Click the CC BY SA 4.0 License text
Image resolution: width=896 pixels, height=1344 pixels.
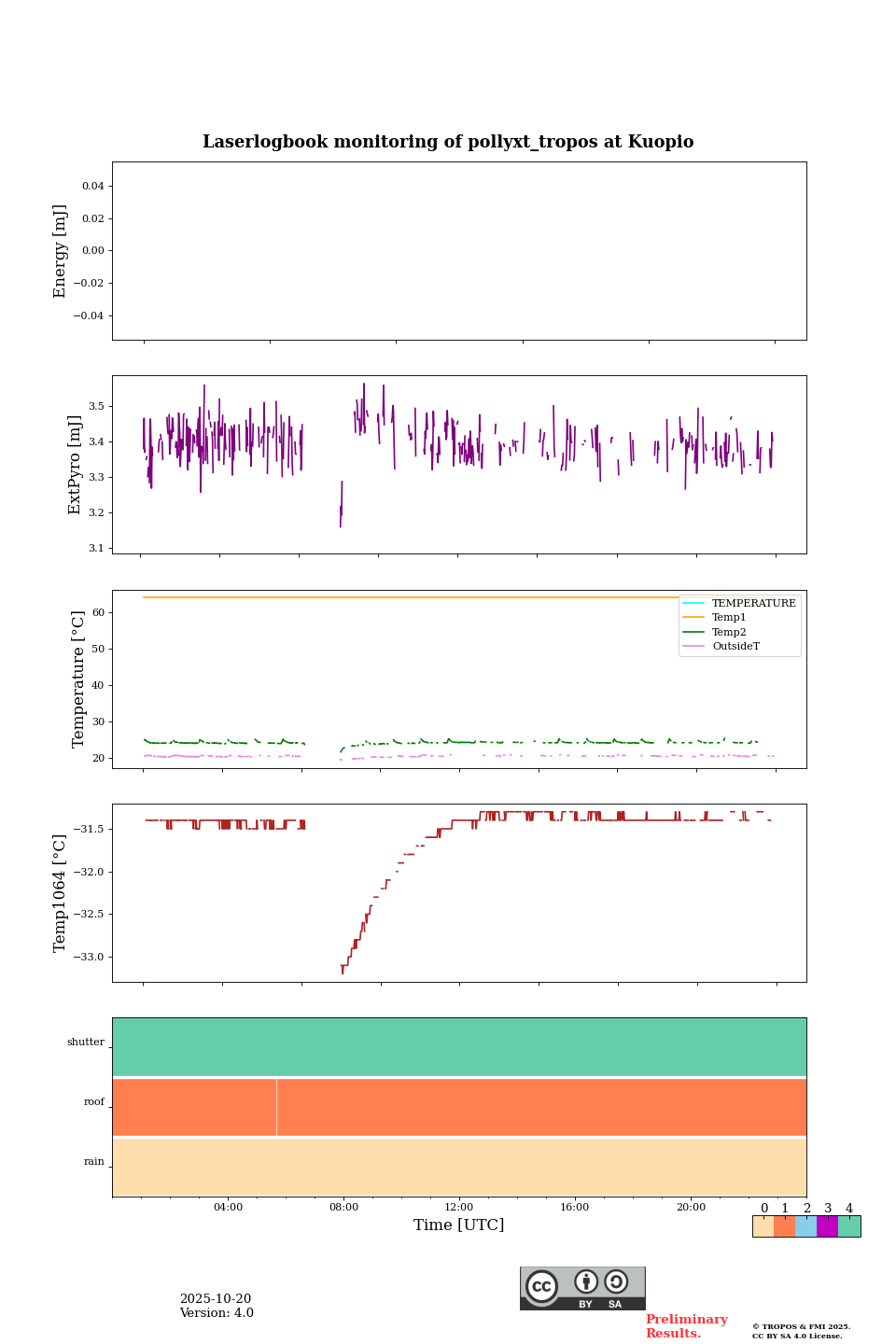point(797,1336)
